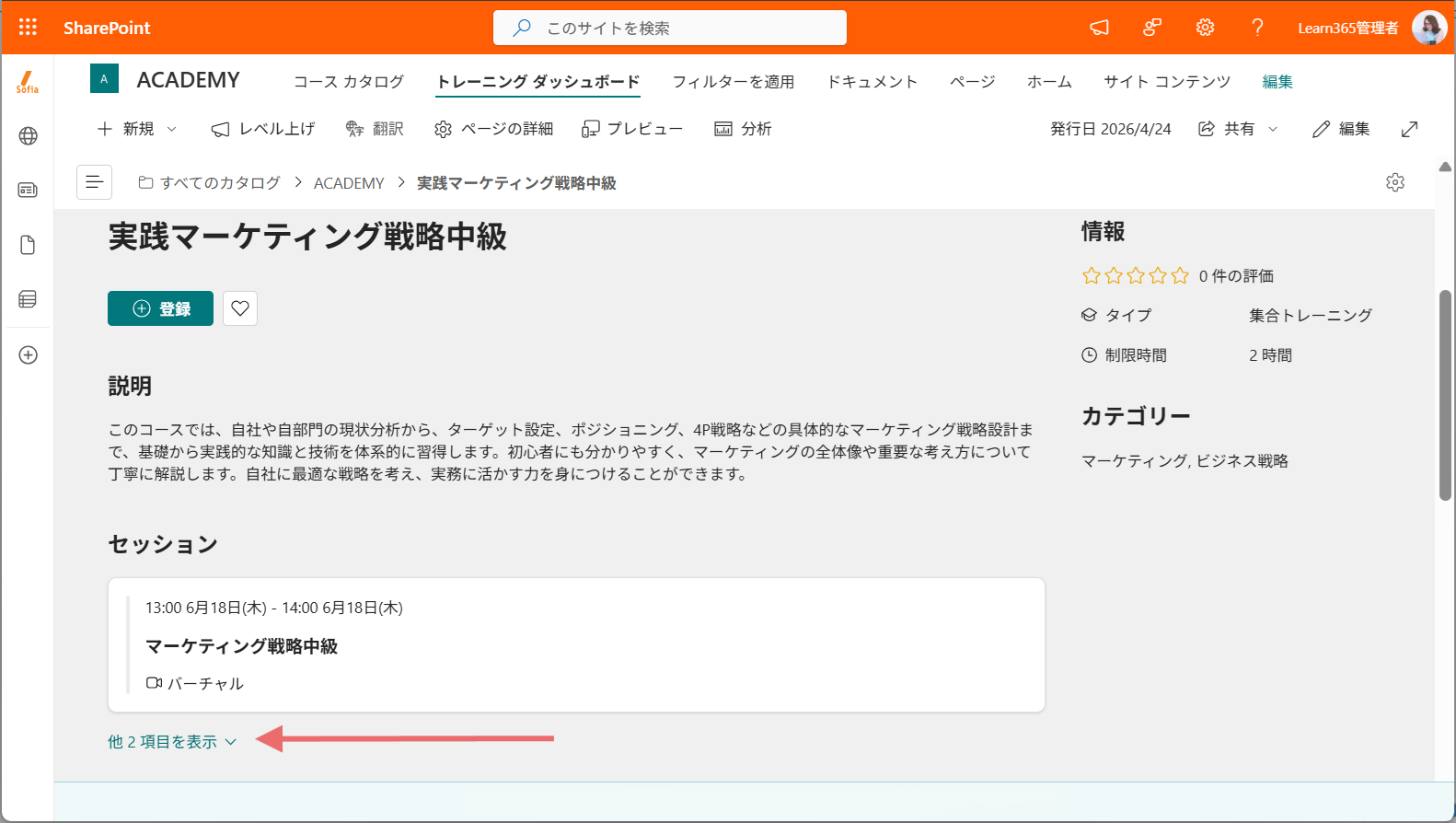Open the マーケティング戦略中級 session card
Image resolution: width=1456 pixels, height=823 pixels.
[576, 644]
